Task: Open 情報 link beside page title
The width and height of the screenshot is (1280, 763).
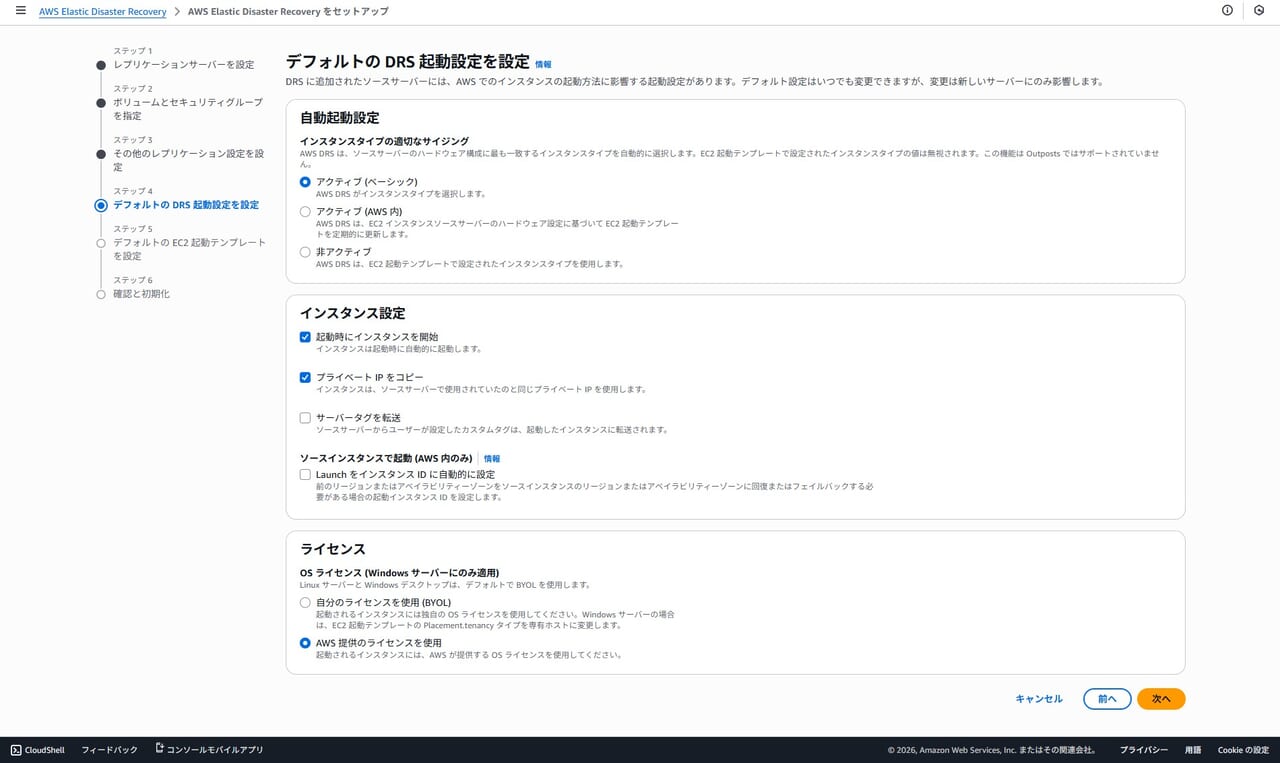Action: (x=543, y=64)
